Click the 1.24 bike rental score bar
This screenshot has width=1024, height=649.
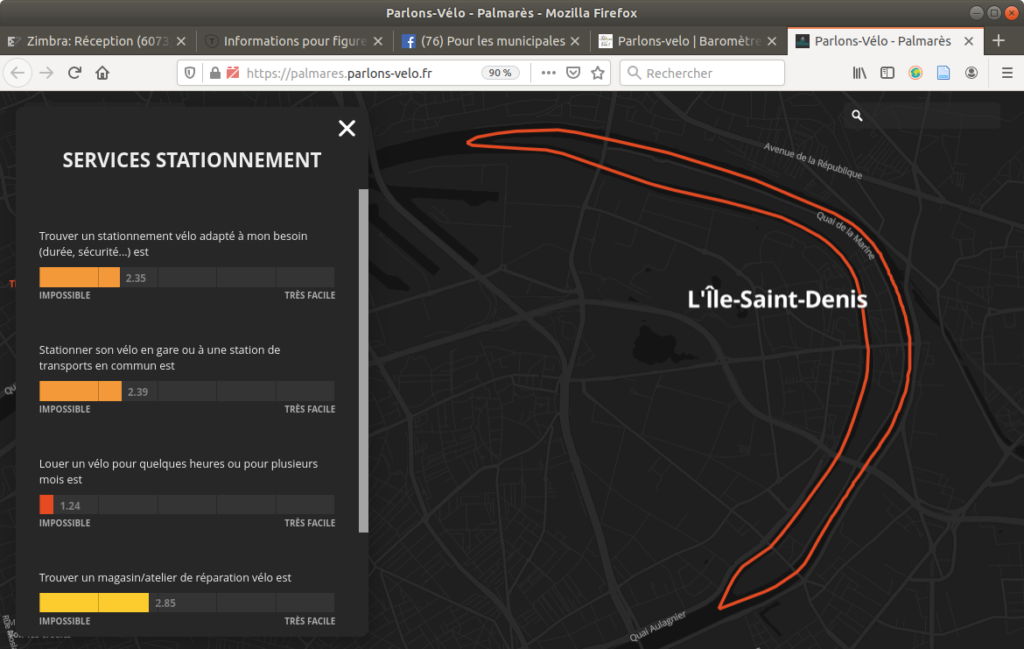coord(187,505)
